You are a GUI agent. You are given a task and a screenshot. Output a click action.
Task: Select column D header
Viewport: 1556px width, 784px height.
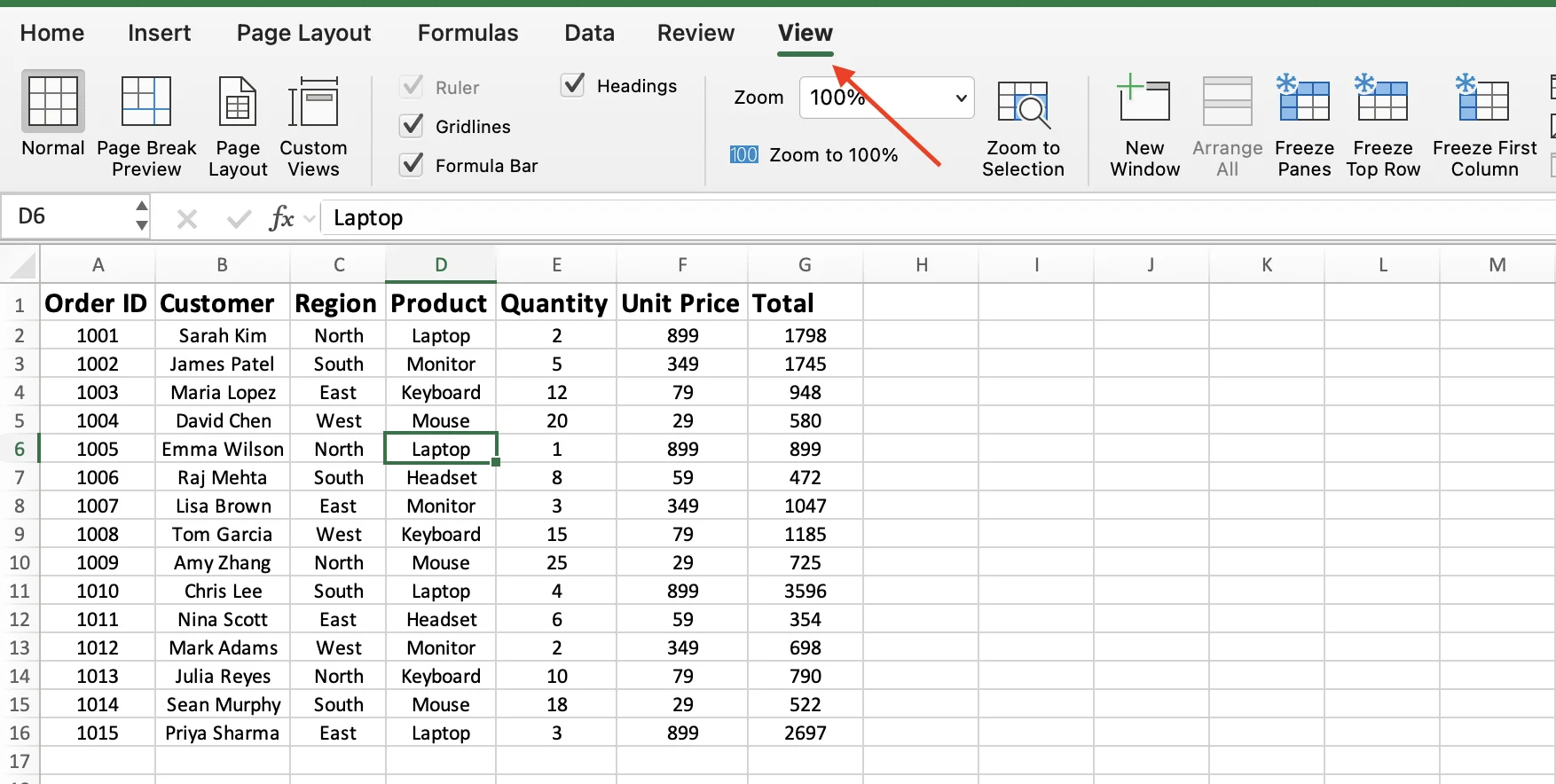coord(441,265)
